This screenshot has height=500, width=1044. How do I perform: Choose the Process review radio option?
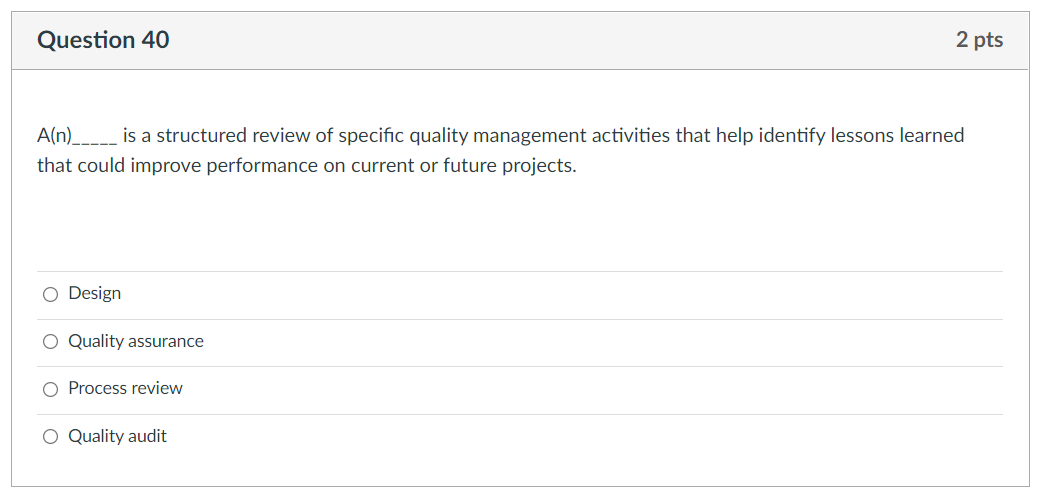(x=50, y=389)
